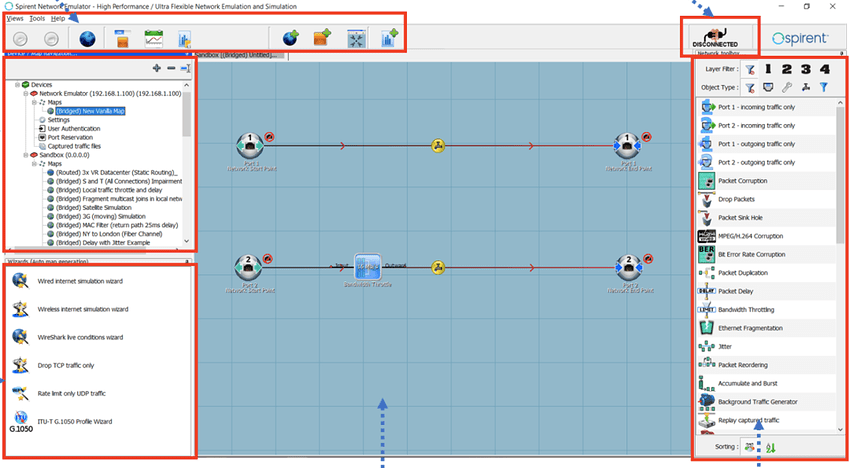Click the converging arrows network icon
The image size is (850, 468).
[x=357, y=39]
